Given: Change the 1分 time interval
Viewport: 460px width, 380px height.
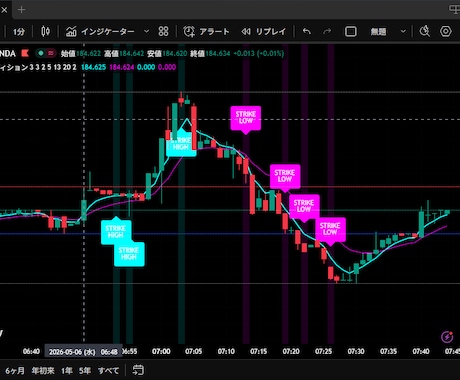Looking at the screenshot, I should 19,32.
